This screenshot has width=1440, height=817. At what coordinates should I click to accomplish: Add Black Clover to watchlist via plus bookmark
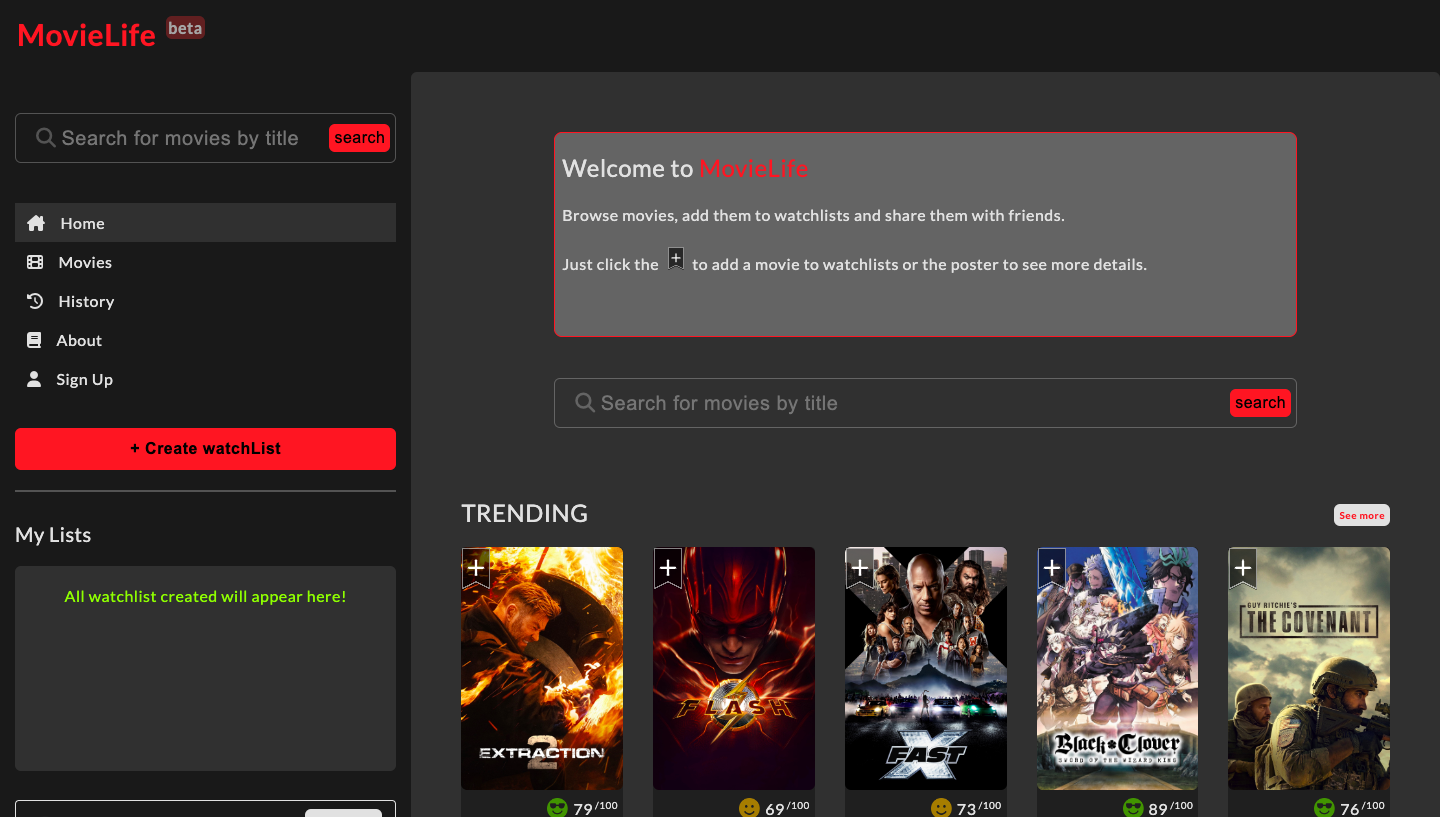(x=1052, y=568)
